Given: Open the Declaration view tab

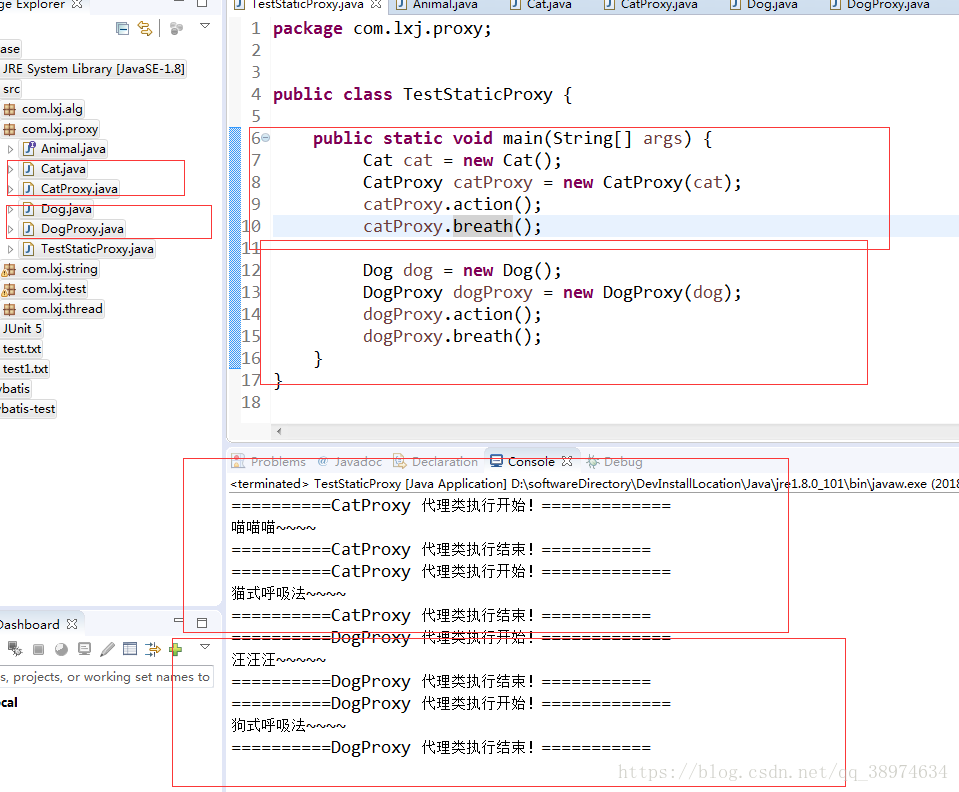Looking at the screenshot, I should click(x=435, y=462).
